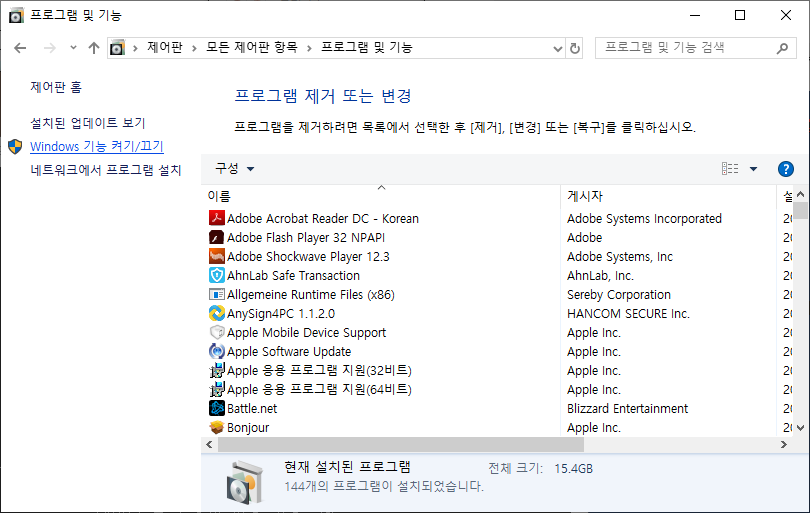Image resolution: width=810 pixels, height=513 pixels.
Task: Click the vertical scrollbar down arrow
Action: pyautogui.click(x=801, y=428)
